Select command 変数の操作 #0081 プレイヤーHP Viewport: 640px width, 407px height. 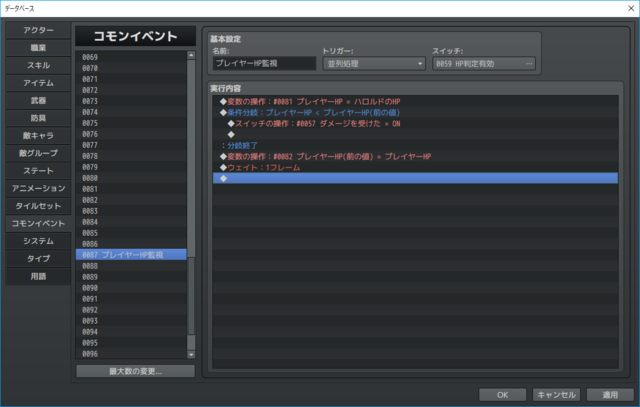(415, 101)
